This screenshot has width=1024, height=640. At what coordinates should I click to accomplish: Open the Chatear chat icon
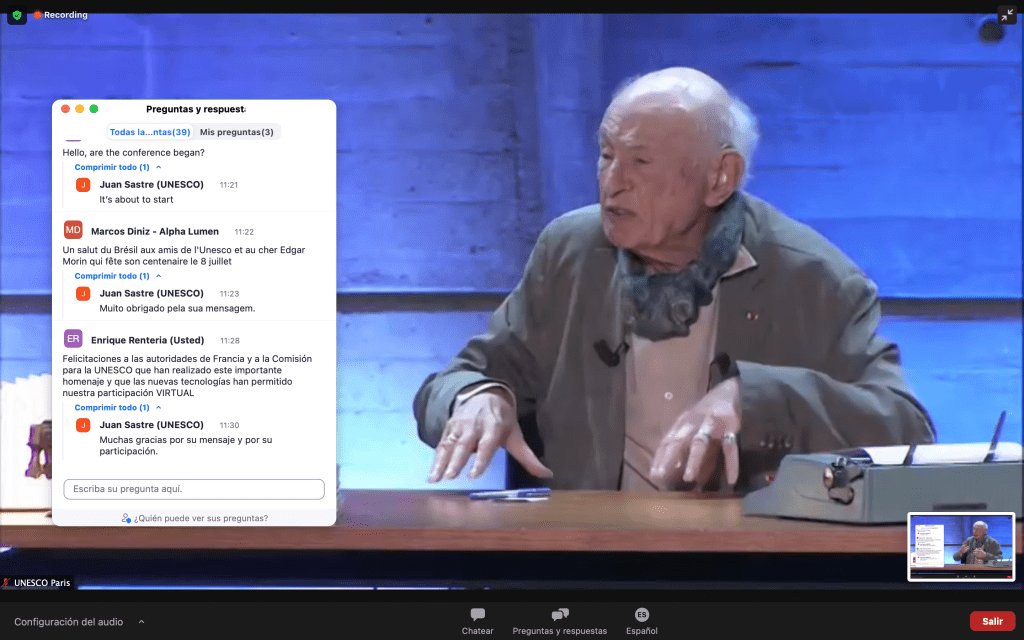click(477, 615)
